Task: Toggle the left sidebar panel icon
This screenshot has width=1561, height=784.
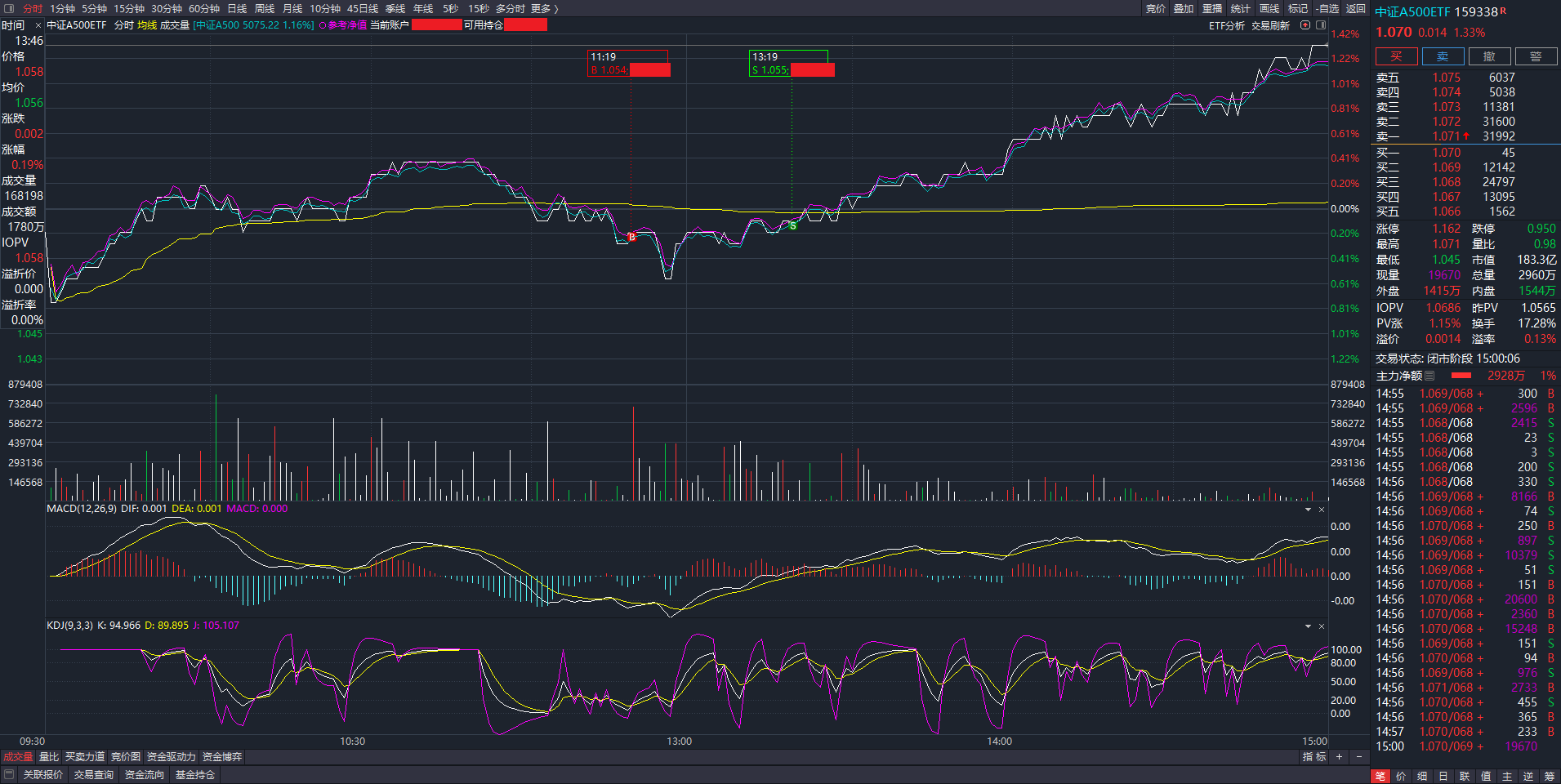Action: pos(9,8)
